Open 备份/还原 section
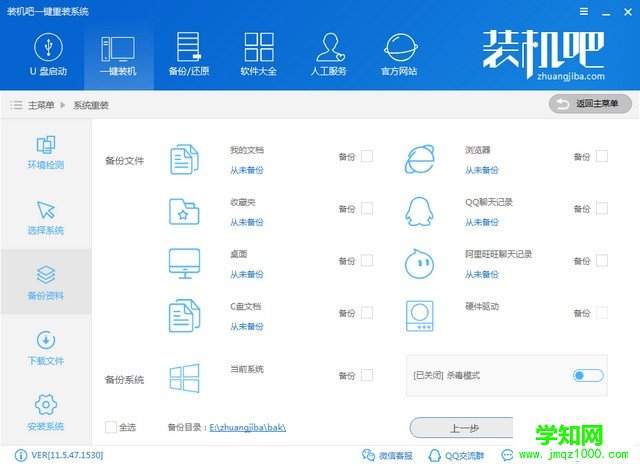The height and width of the screenshot is (466, 640). point(189,54)
